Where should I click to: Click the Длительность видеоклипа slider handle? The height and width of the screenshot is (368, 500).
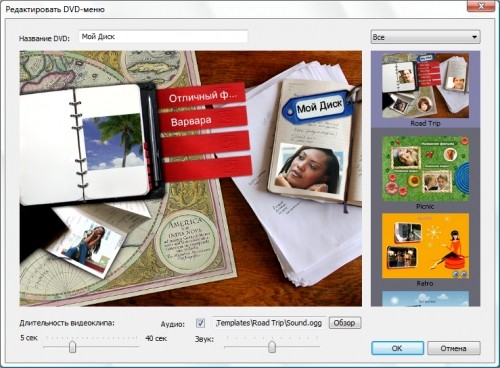coord(72,347)
